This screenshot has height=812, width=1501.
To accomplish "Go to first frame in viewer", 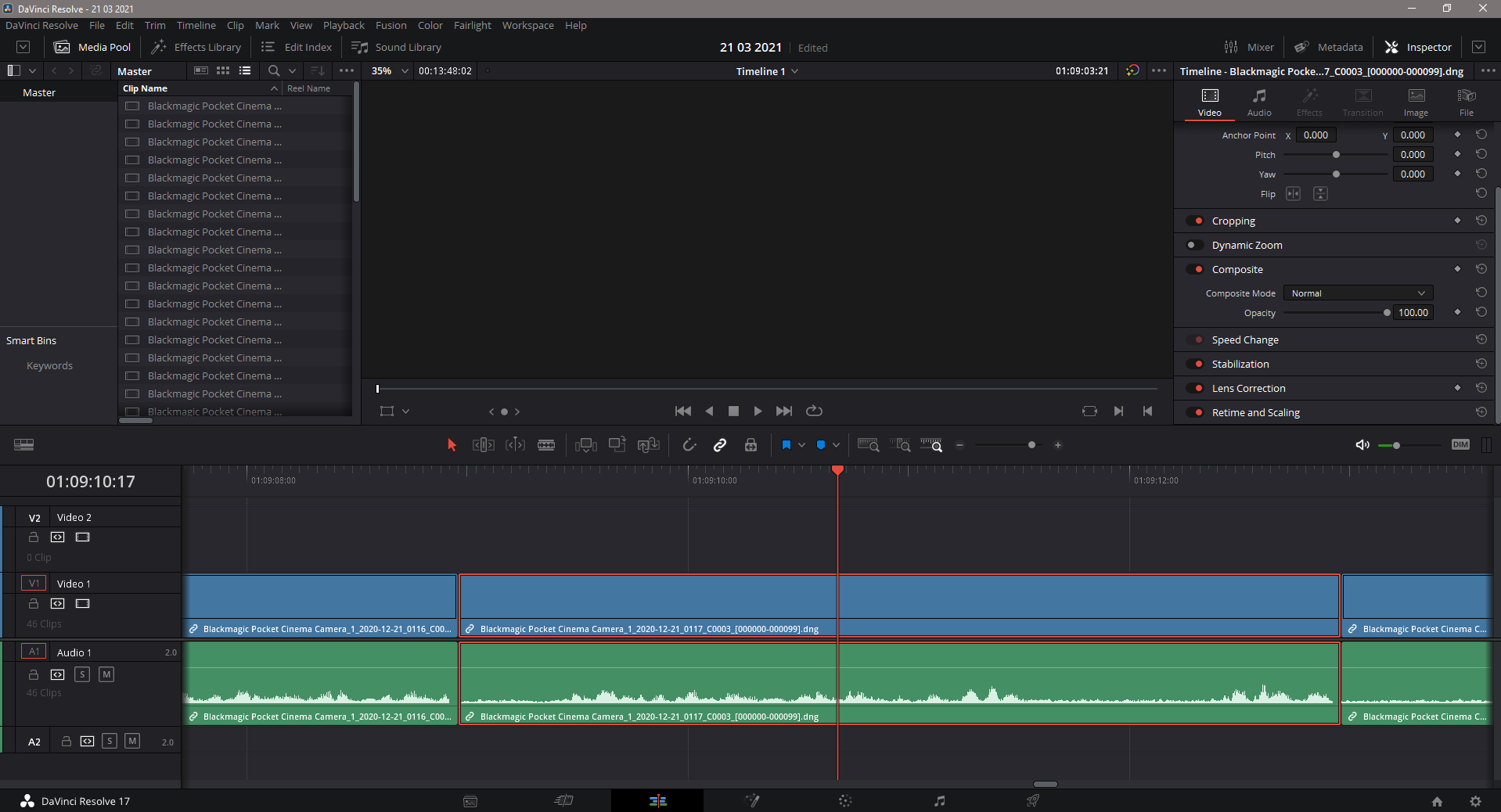I will [683, 411].
